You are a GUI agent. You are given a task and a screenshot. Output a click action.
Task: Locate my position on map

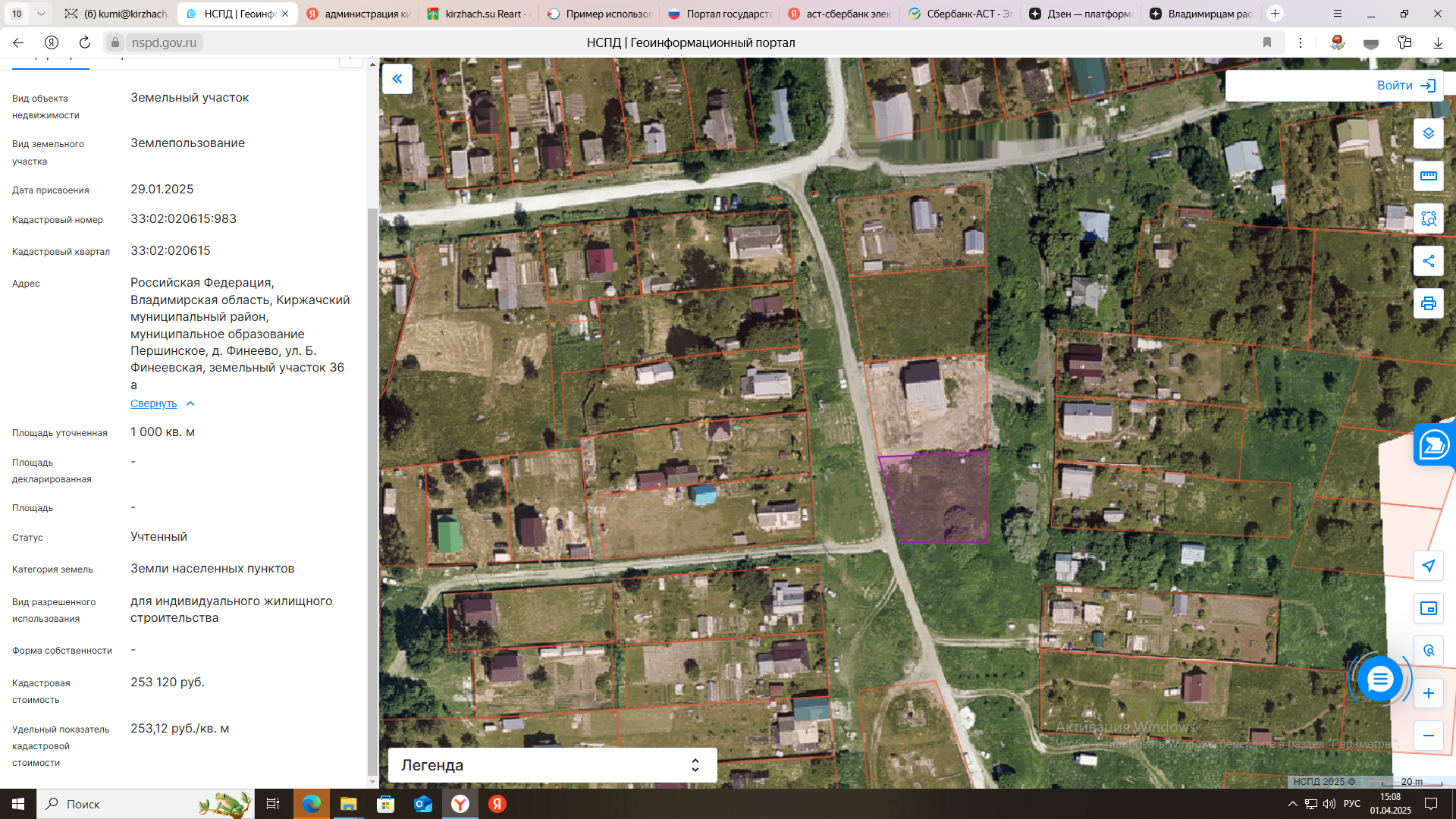1428,566
